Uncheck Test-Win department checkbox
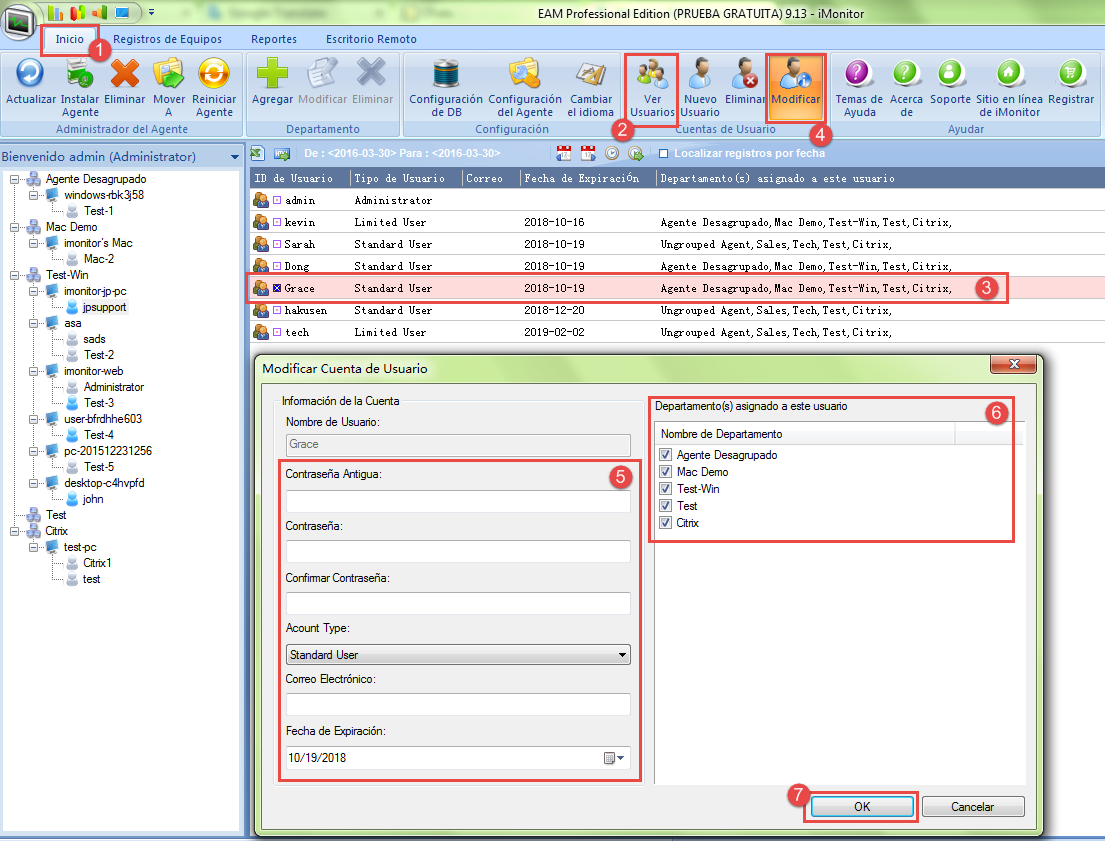Image resolution: width=1105 pixels, height=841 pixels. coord(665,489)
